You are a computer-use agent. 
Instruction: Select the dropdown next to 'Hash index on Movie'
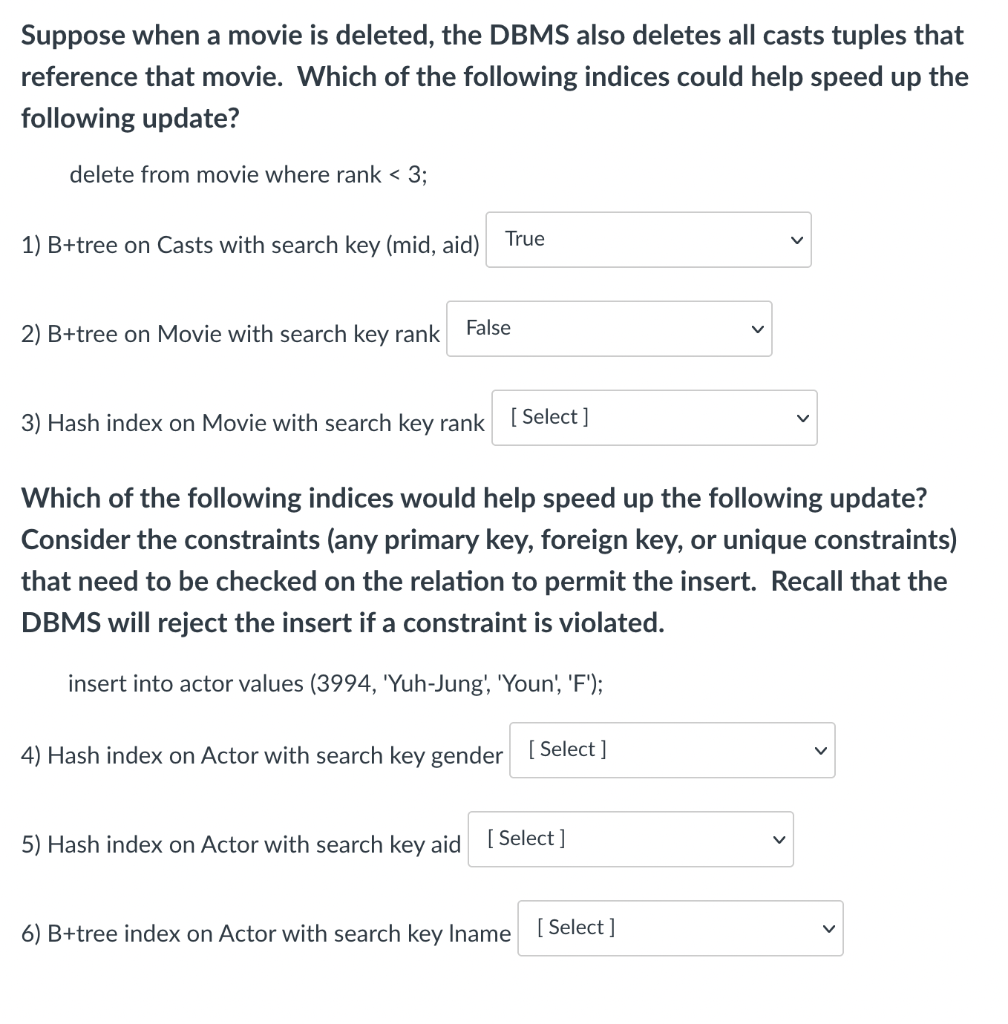point(654,417)
